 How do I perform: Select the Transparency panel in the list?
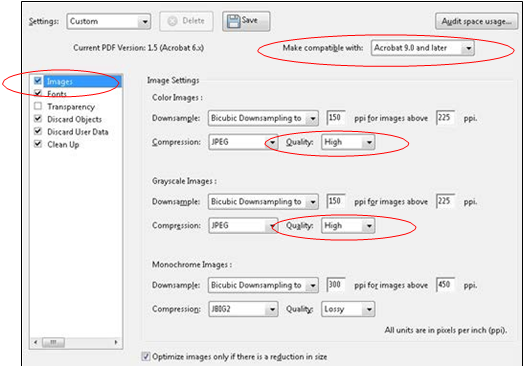(71, 107)
